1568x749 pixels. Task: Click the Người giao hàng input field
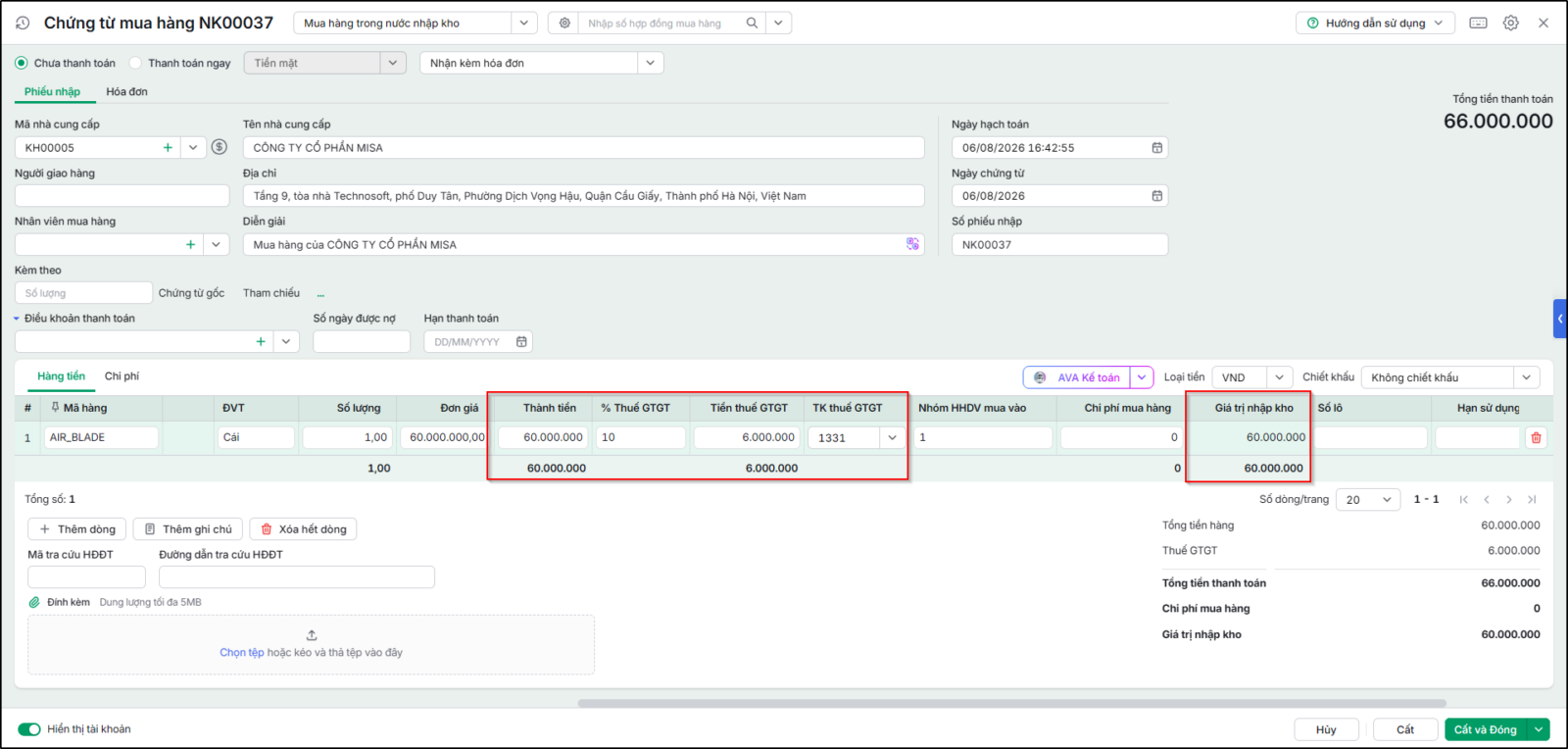coord(122,196)
